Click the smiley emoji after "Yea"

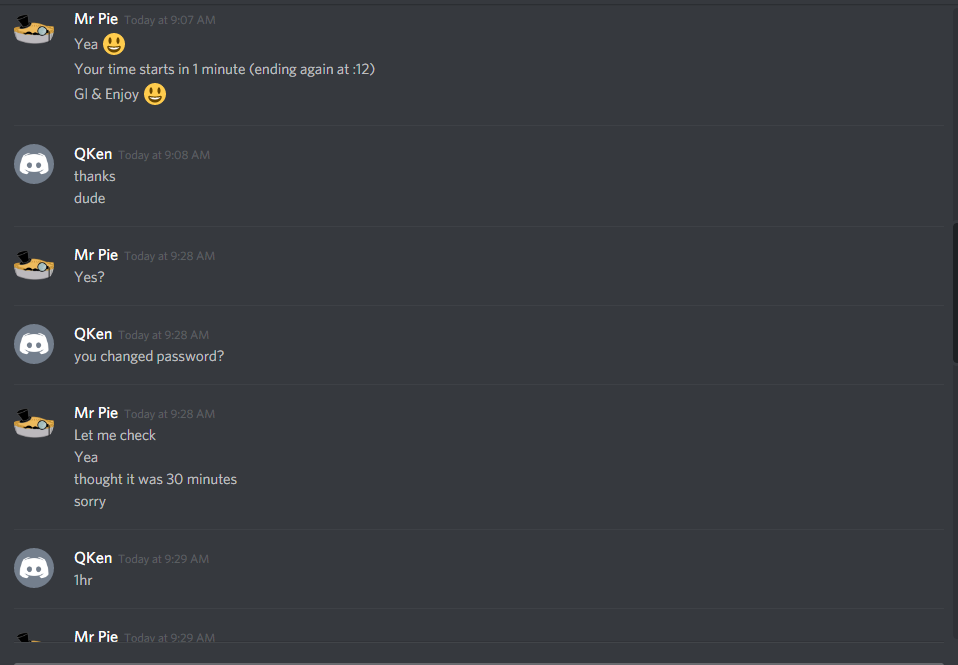pyautogui.click(x=114, y=44)
